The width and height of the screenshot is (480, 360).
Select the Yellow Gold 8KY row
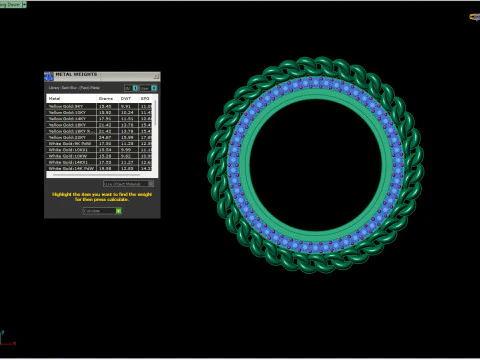[x=99, y=106]
